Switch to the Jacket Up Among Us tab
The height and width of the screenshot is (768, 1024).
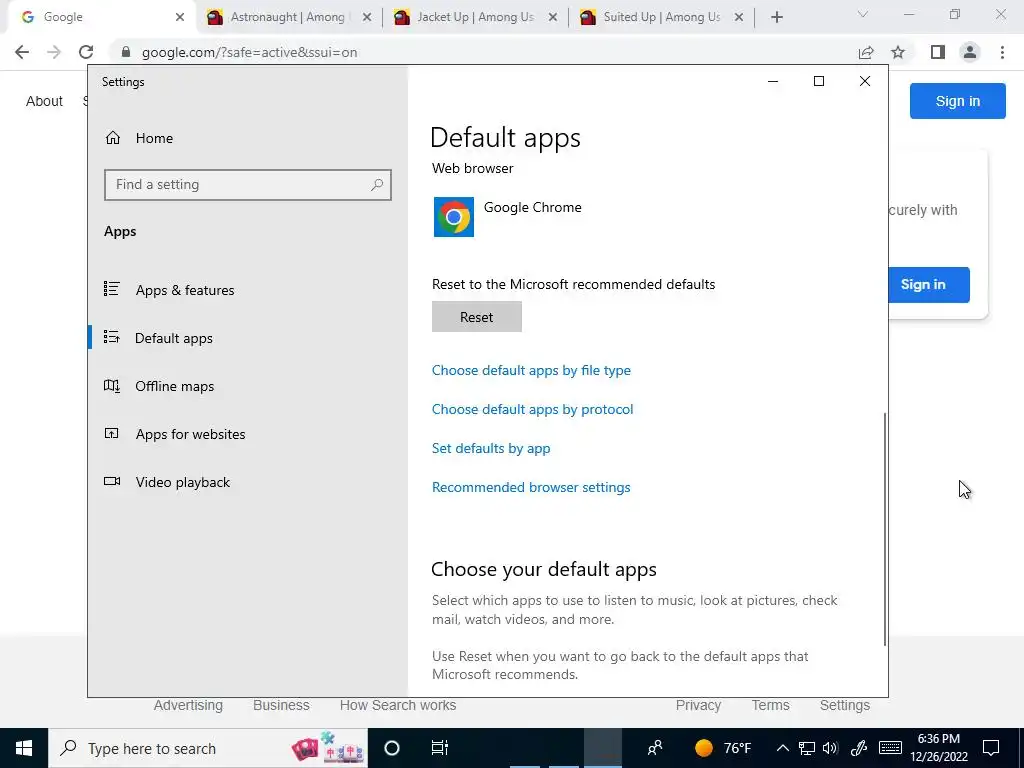pos(474,18)
